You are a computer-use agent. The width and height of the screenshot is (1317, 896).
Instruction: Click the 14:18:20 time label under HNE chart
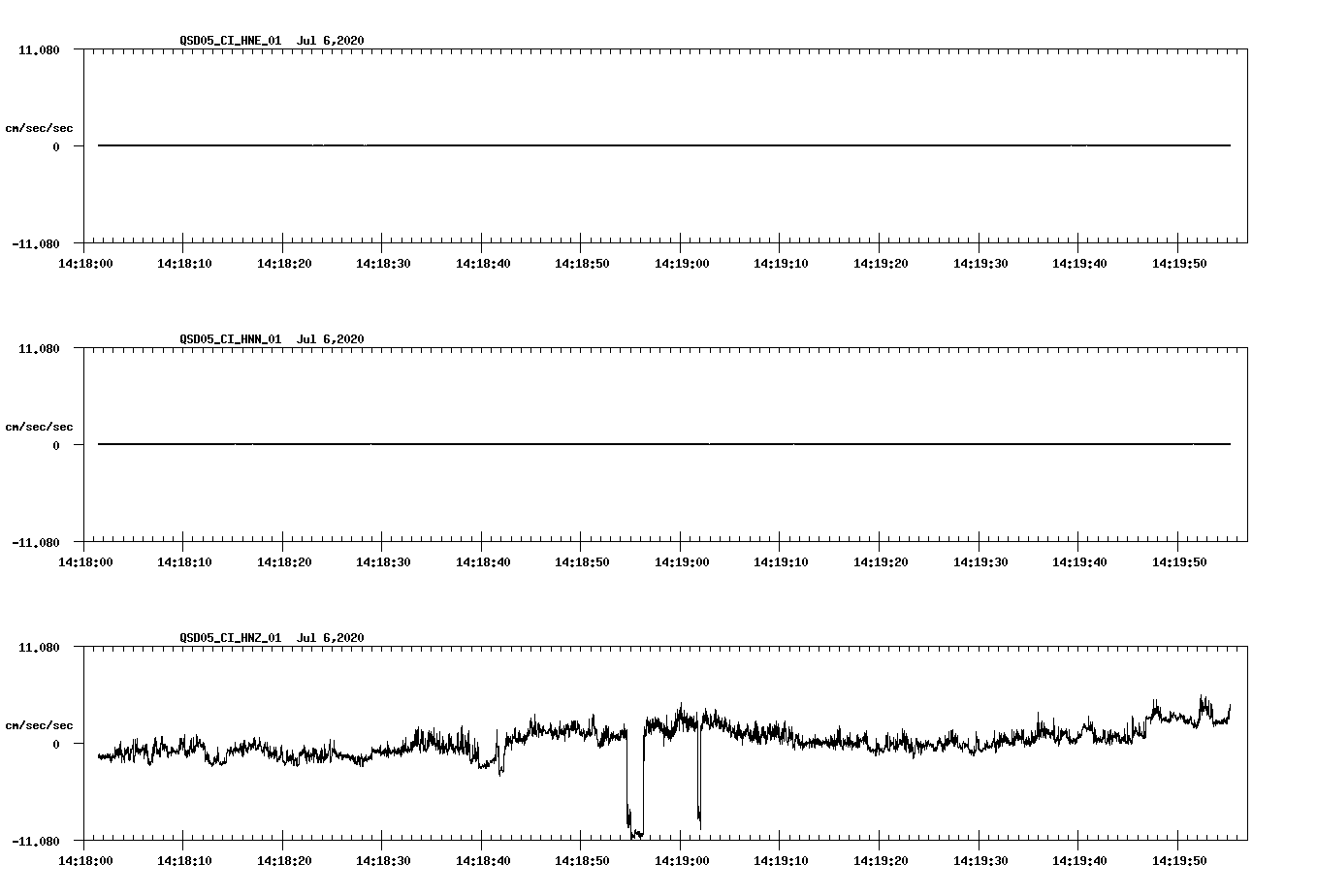click(283, 264)
